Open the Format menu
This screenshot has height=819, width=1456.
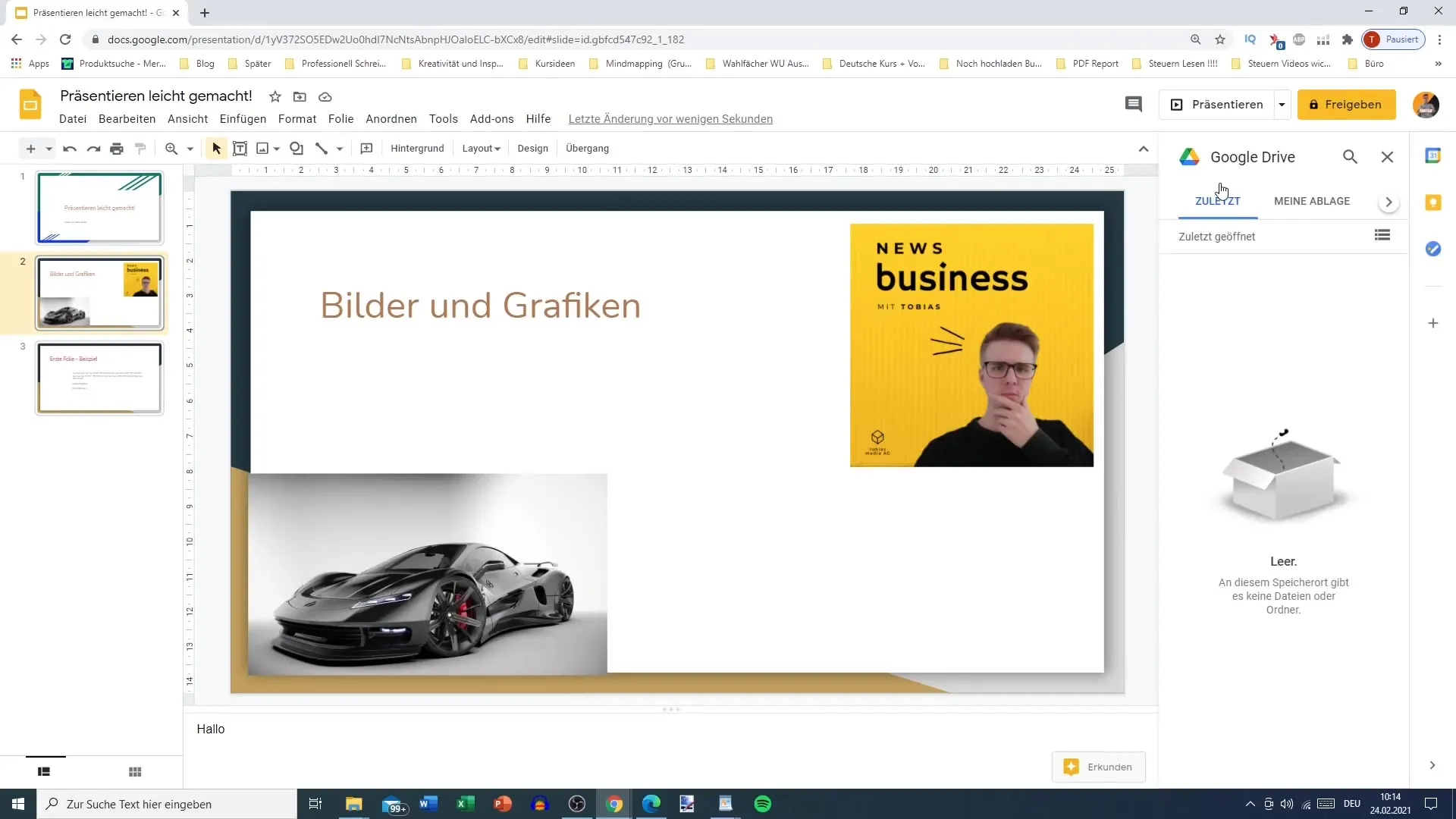click(297, 119)
